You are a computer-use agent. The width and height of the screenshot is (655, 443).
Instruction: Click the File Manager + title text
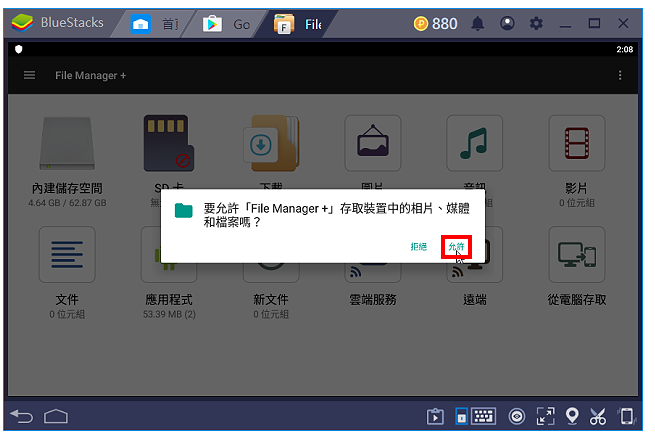click(90, 76)
